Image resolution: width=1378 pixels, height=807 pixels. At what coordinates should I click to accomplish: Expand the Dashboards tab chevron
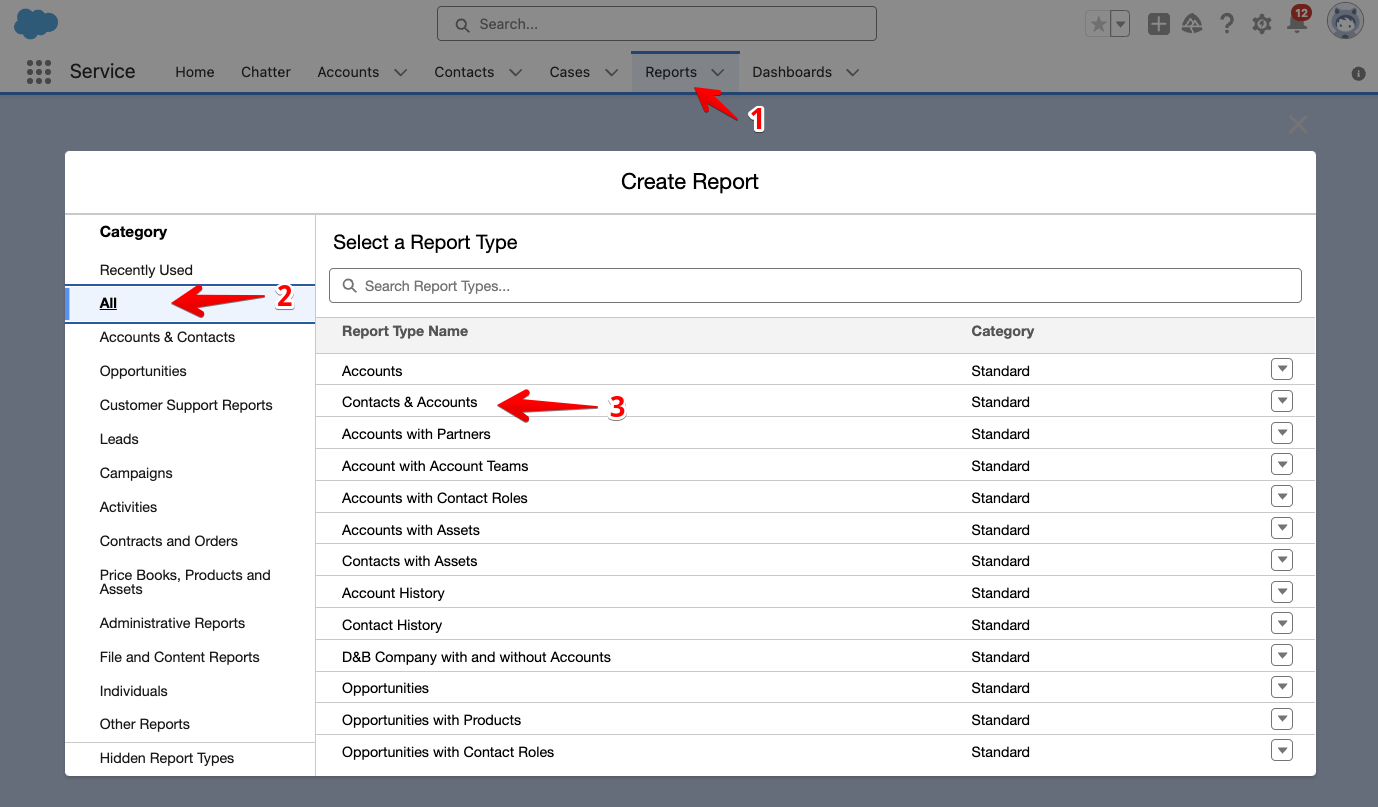pos(852,71)
